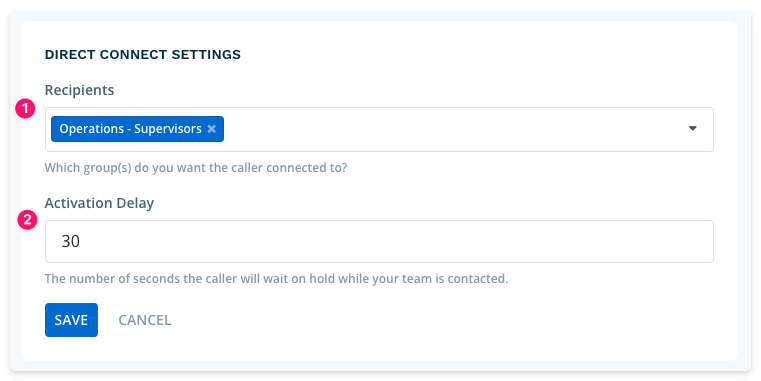Cancel the Direct Connect settings changes

click(145, 320)
